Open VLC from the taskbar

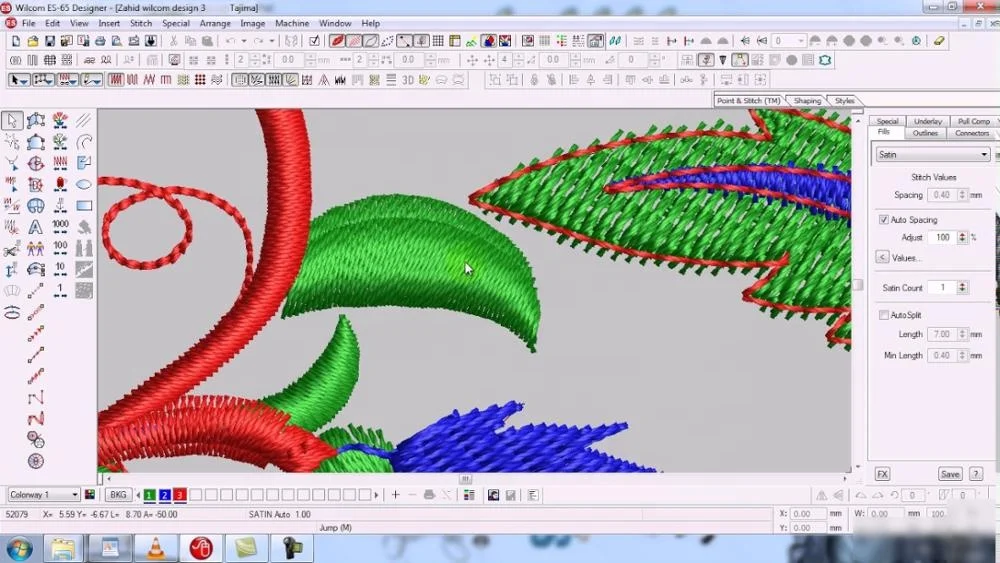156,548
